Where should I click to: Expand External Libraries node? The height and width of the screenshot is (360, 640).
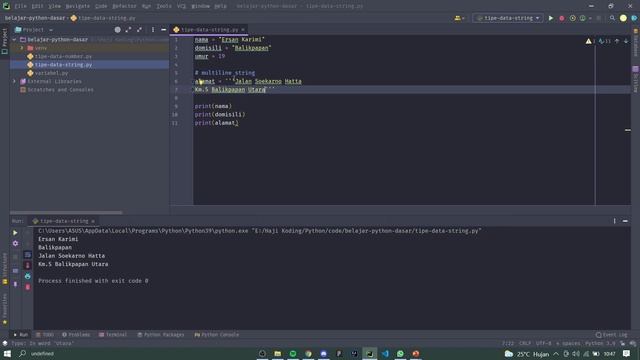(x=15, y=81)
